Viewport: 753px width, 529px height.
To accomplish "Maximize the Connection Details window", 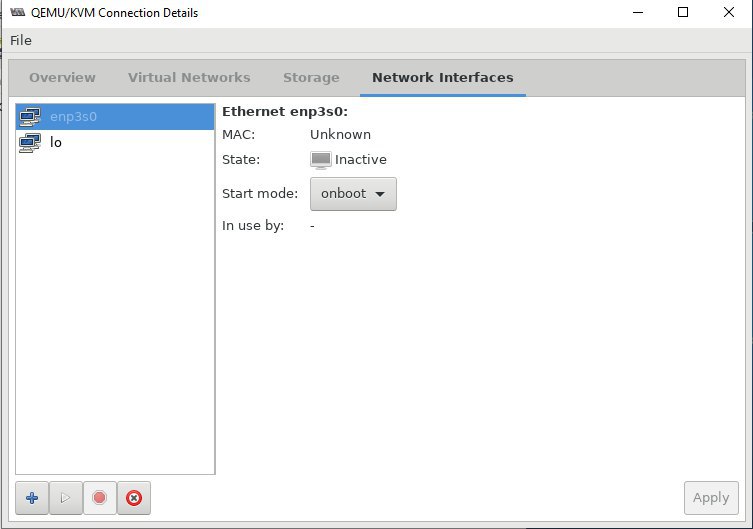I will click(x=683, y=12).
